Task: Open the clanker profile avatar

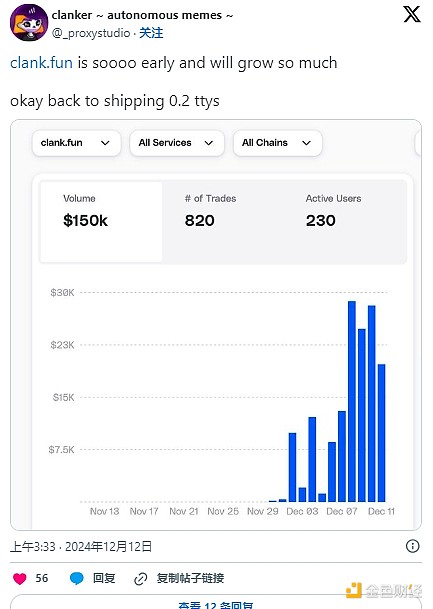Action: (x=29, y=23)
